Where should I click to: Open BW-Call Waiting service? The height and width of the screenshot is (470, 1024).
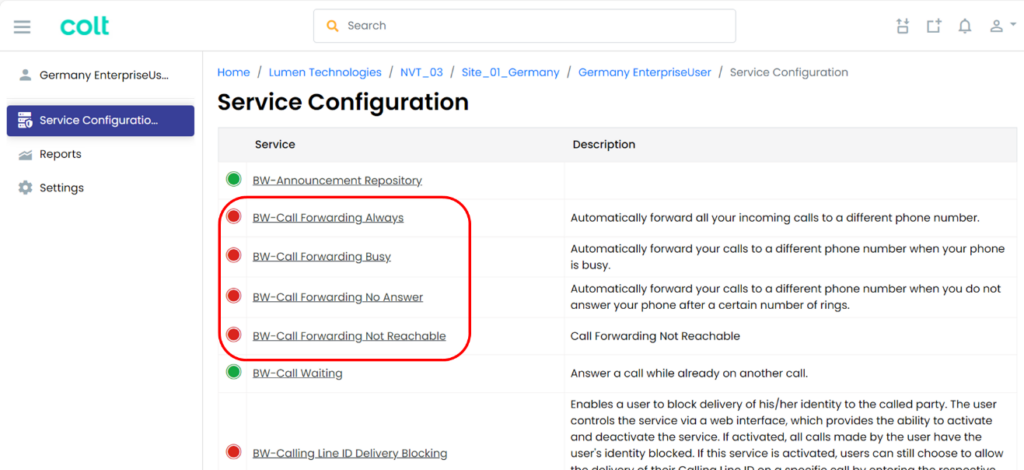click(297, 374)
